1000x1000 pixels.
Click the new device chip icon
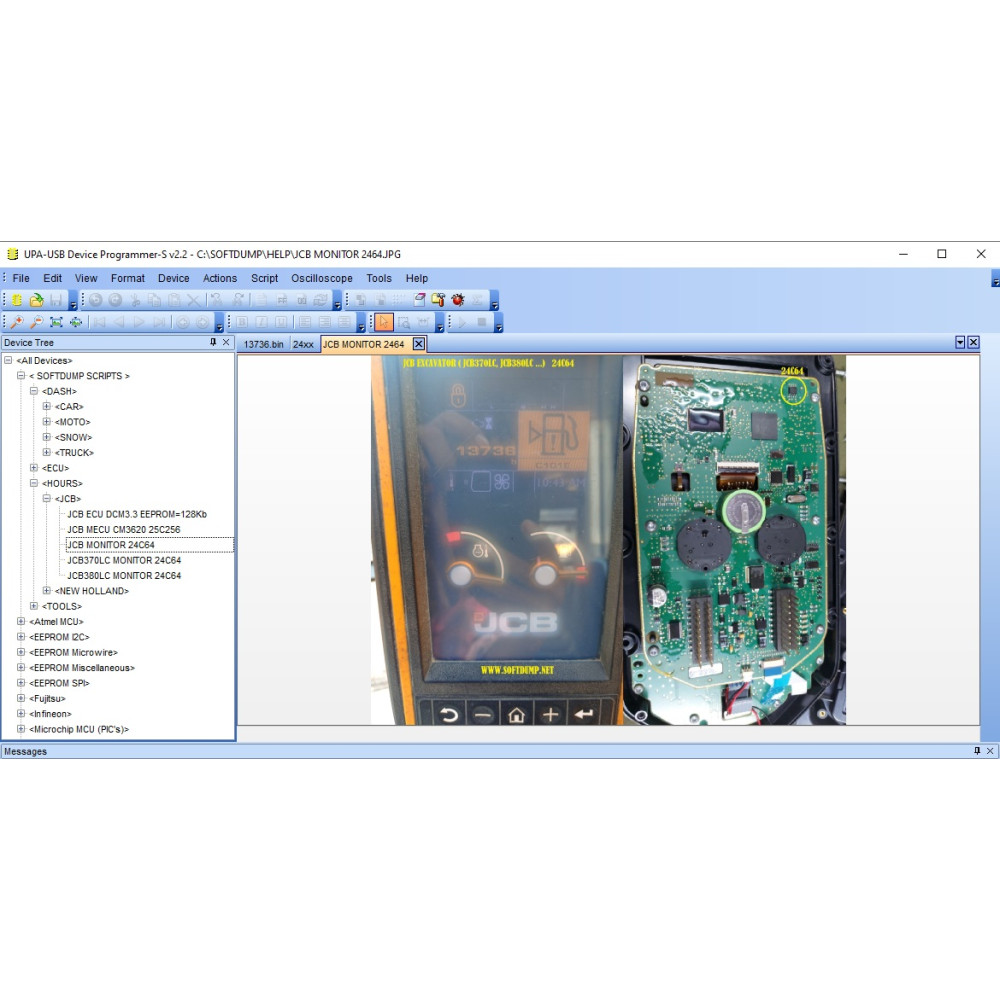[x=17, y=300]
